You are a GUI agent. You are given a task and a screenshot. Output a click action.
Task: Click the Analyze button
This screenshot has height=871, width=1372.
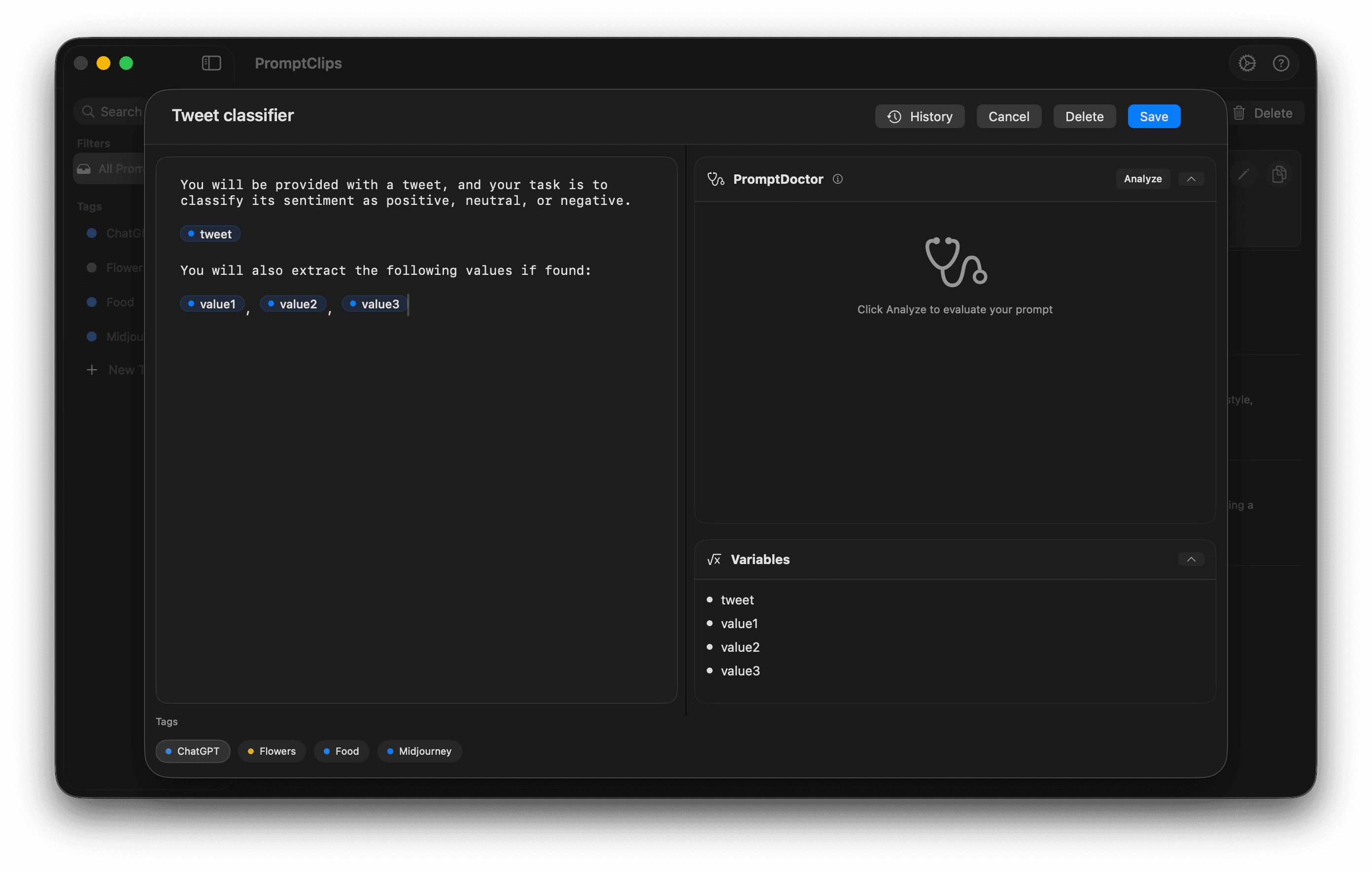click(1142, 179)
